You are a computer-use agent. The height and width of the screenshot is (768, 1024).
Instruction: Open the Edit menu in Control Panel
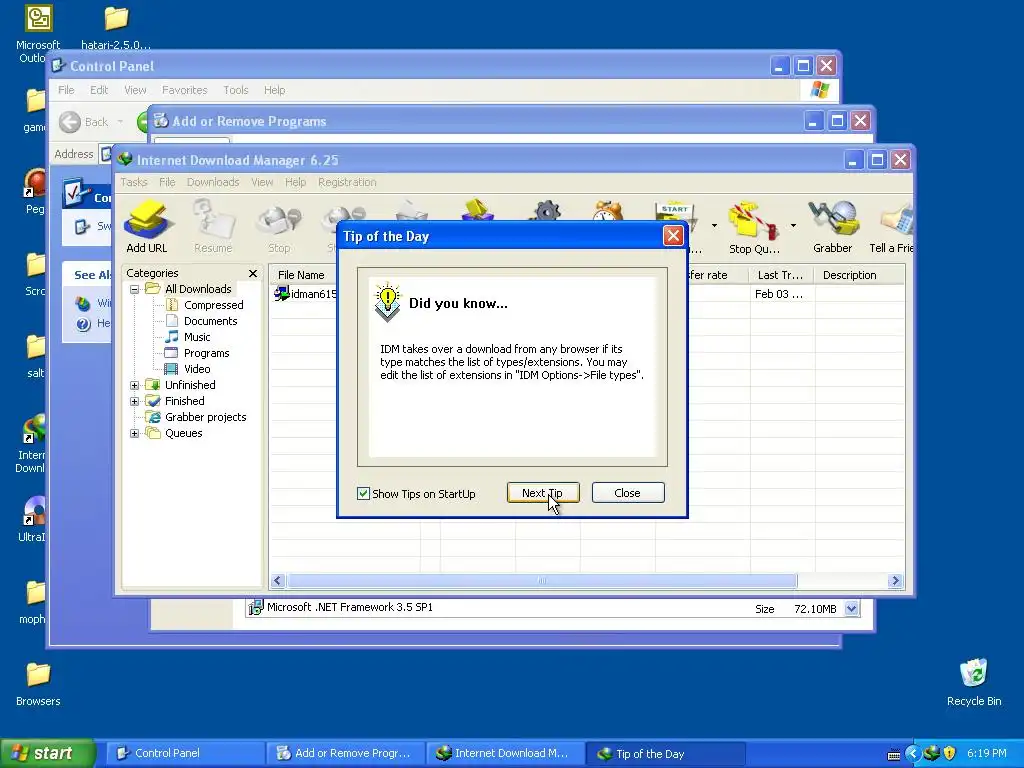click(x=99, y=90)
